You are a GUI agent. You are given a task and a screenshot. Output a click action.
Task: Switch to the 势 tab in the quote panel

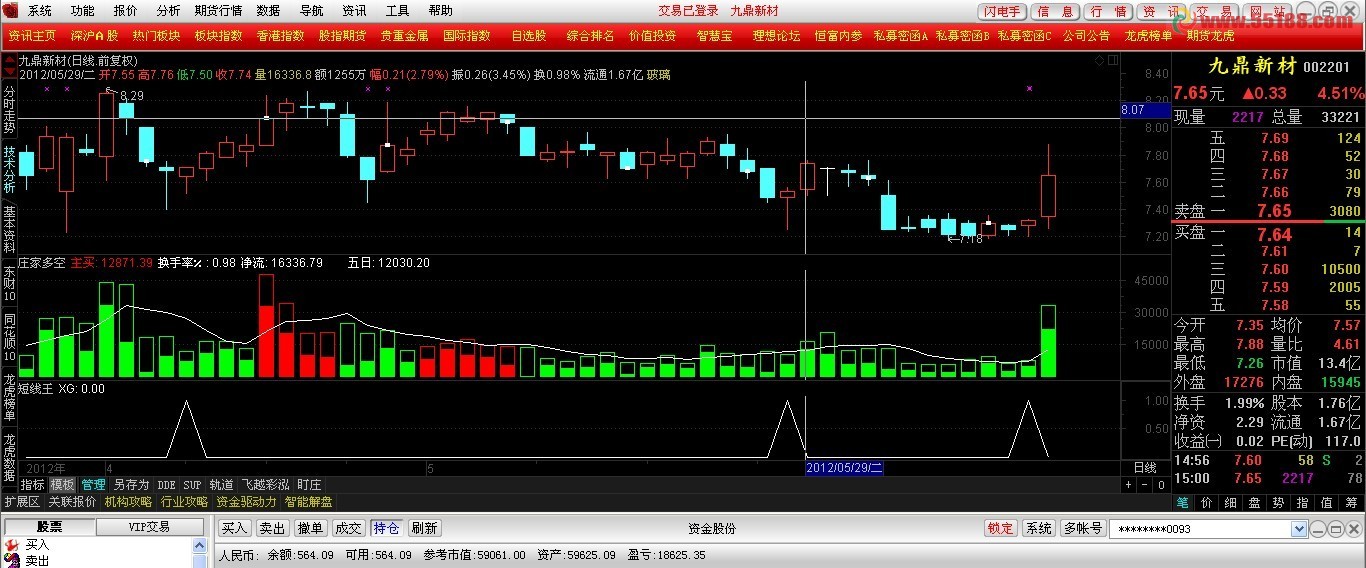[1279, 503]
